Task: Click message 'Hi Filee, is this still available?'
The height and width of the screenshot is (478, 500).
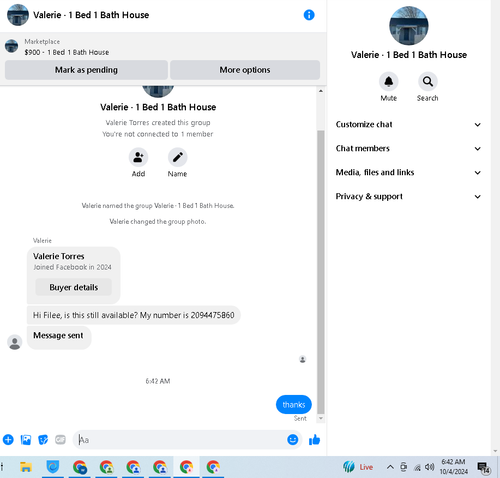Action: pos(133,315)
